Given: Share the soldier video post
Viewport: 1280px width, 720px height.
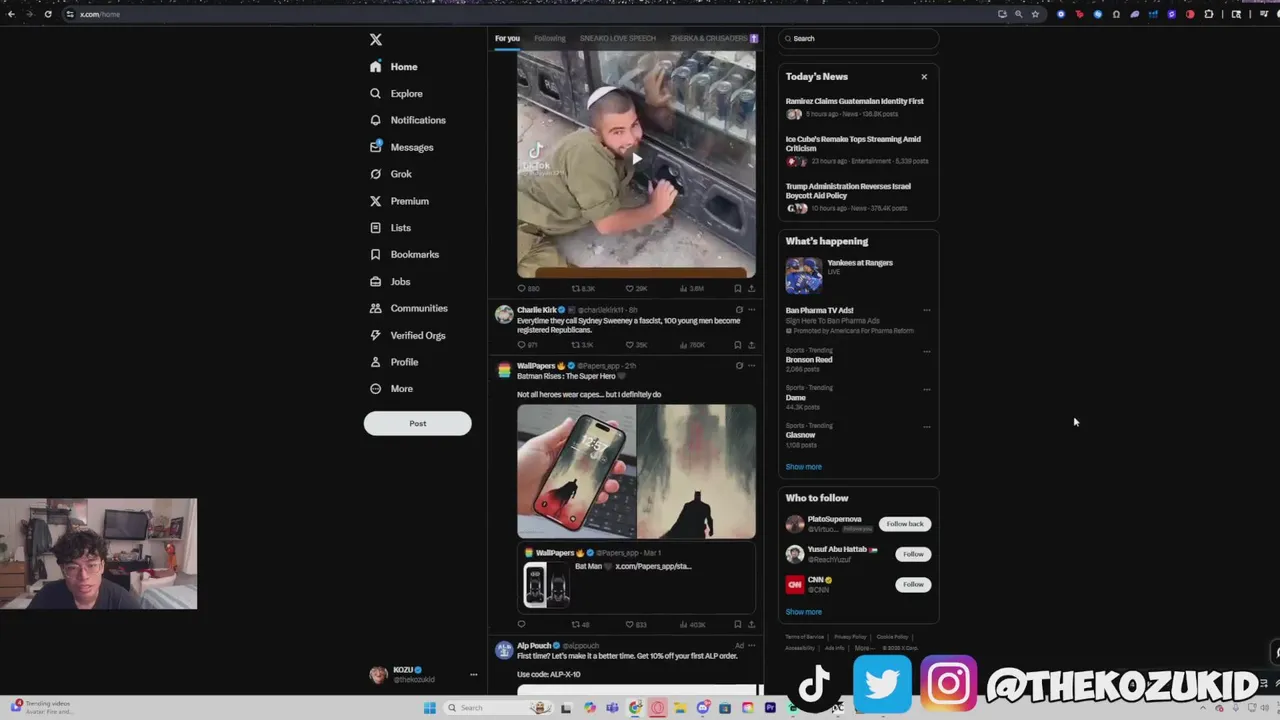Looking at the screenshot, I should click(x=751, y=289).
